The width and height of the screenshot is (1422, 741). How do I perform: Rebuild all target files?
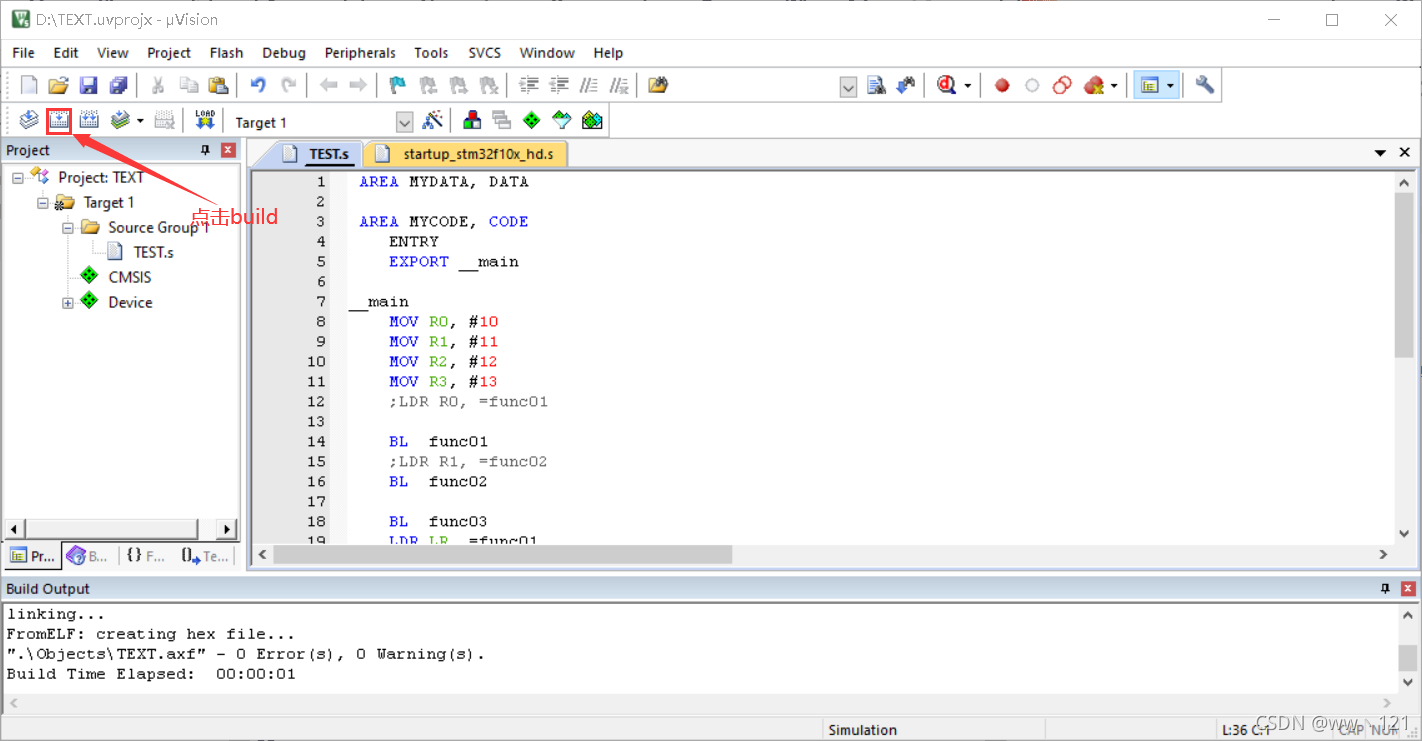tap(89, 121)
